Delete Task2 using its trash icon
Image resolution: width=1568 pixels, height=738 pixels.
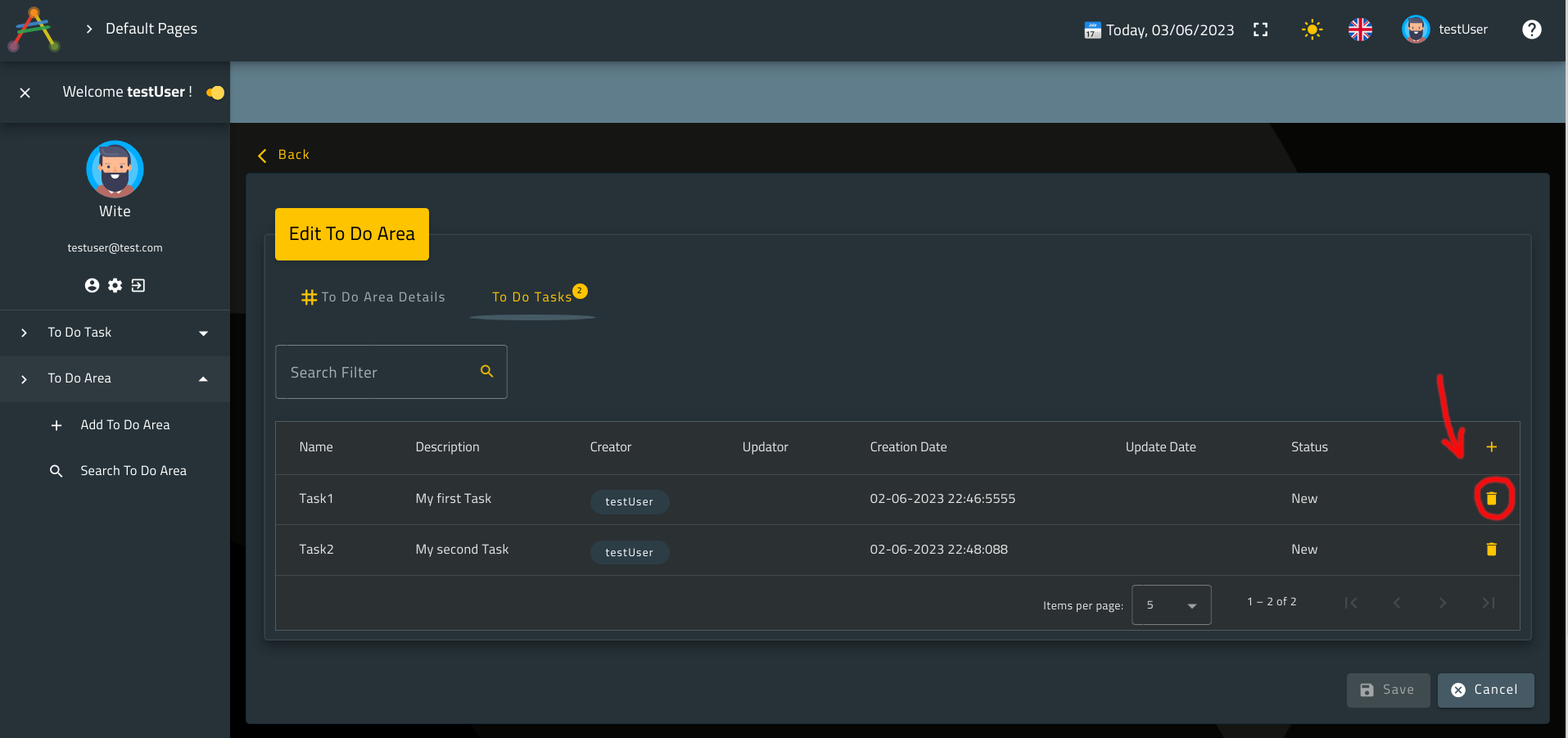(1491, 549)
